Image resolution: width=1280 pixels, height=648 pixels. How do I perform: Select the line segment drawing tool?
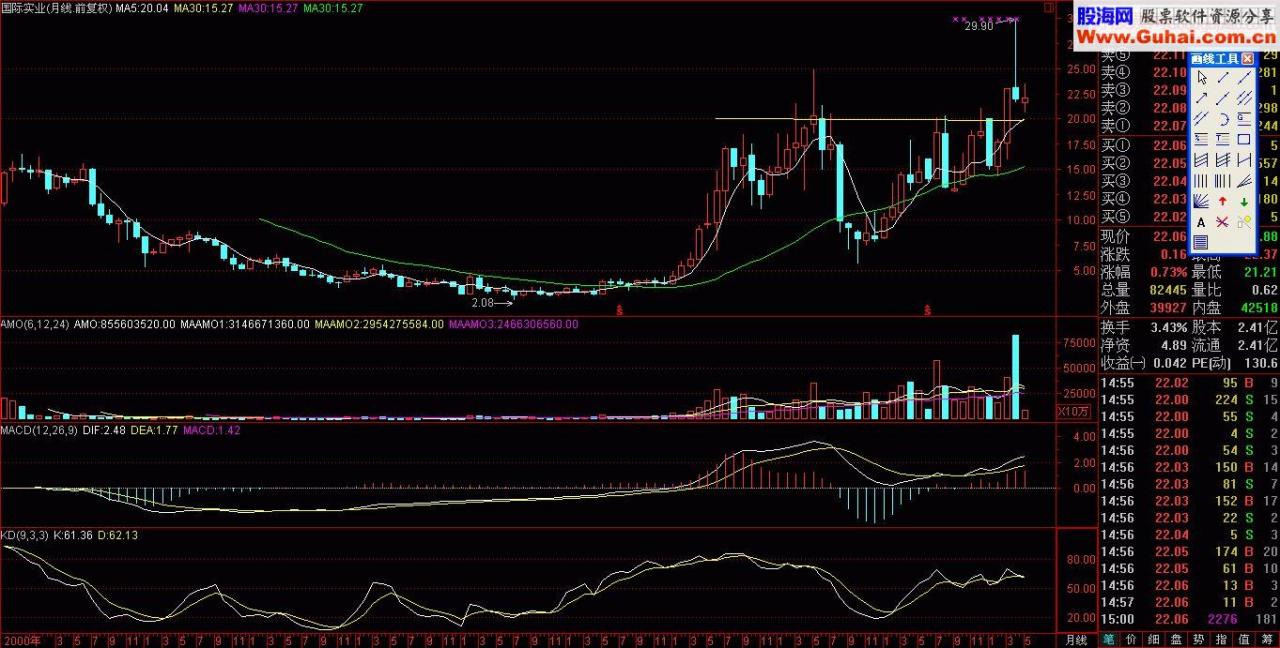click(x=1222, y=77)
